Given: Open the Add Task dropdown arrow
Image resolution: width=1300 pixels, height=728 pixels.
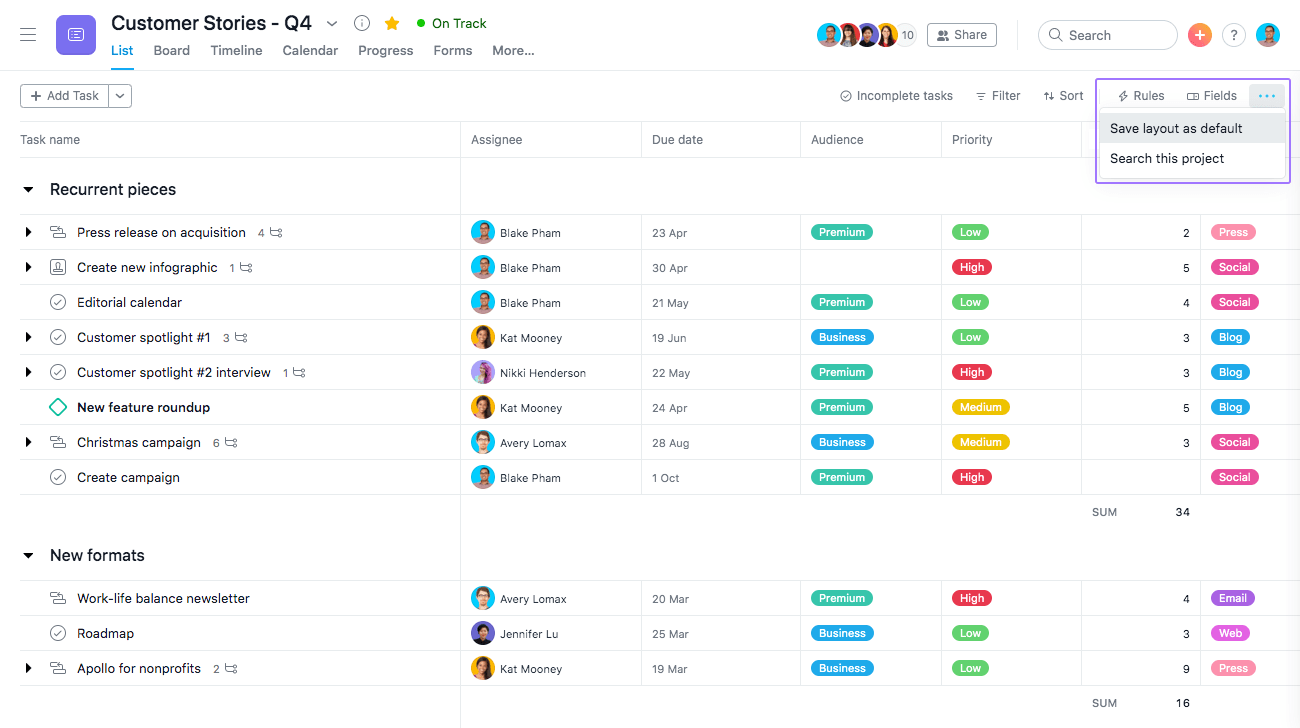Looking at the screenshot, I should 120,96.
